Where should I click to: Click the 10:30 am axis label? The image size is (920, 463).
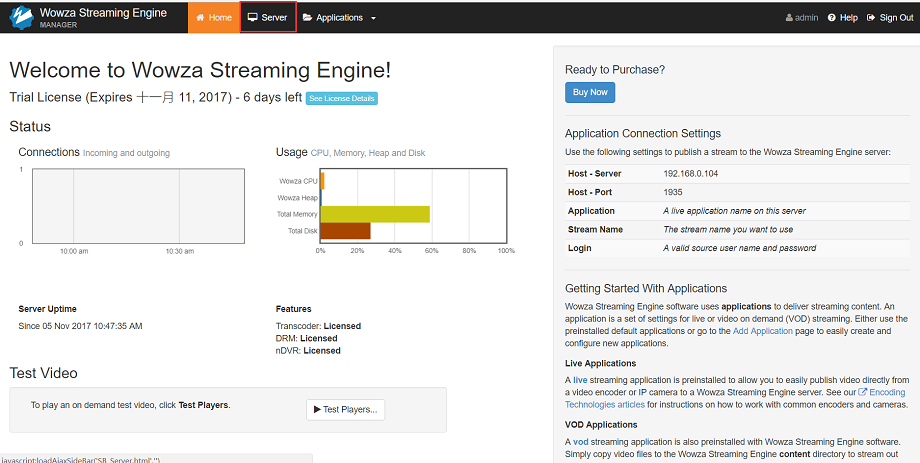180,251
